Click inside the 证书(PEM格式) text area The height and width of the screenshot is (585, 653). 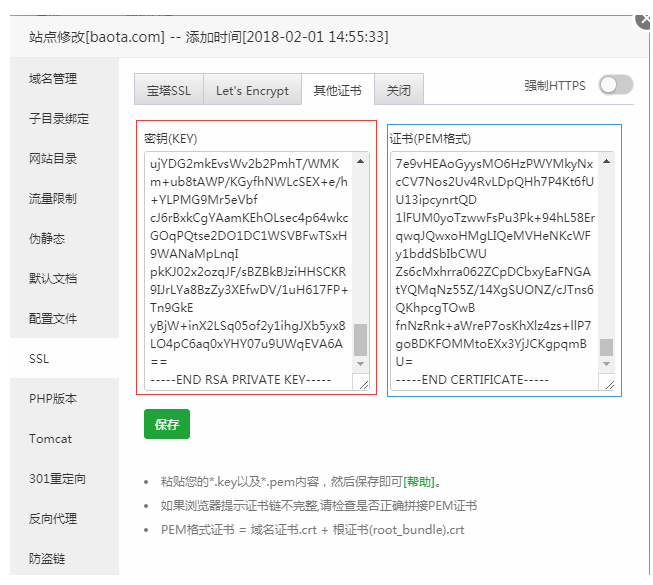pos(494,260)
